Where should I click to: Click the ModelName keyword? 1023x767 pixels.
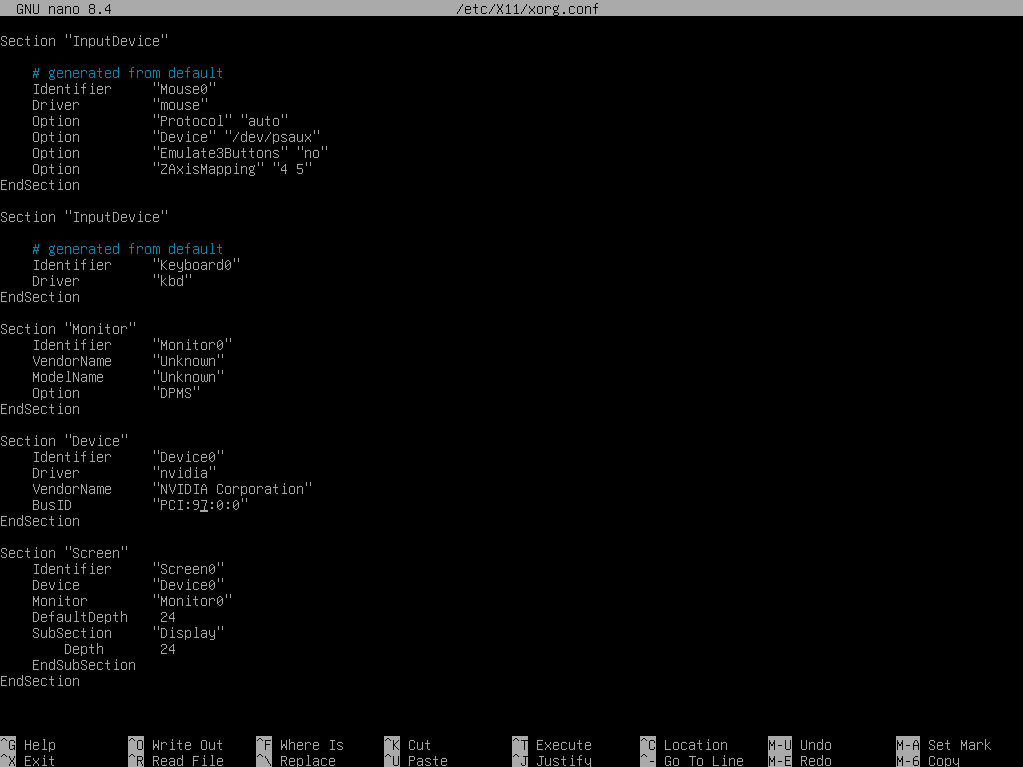(x=68, y=377)
